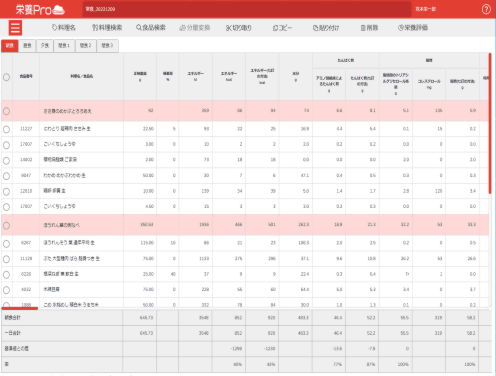Click the 料理名/食品名 column header
The height and width of the screenshot is (376, 496).
coord(82,76)
